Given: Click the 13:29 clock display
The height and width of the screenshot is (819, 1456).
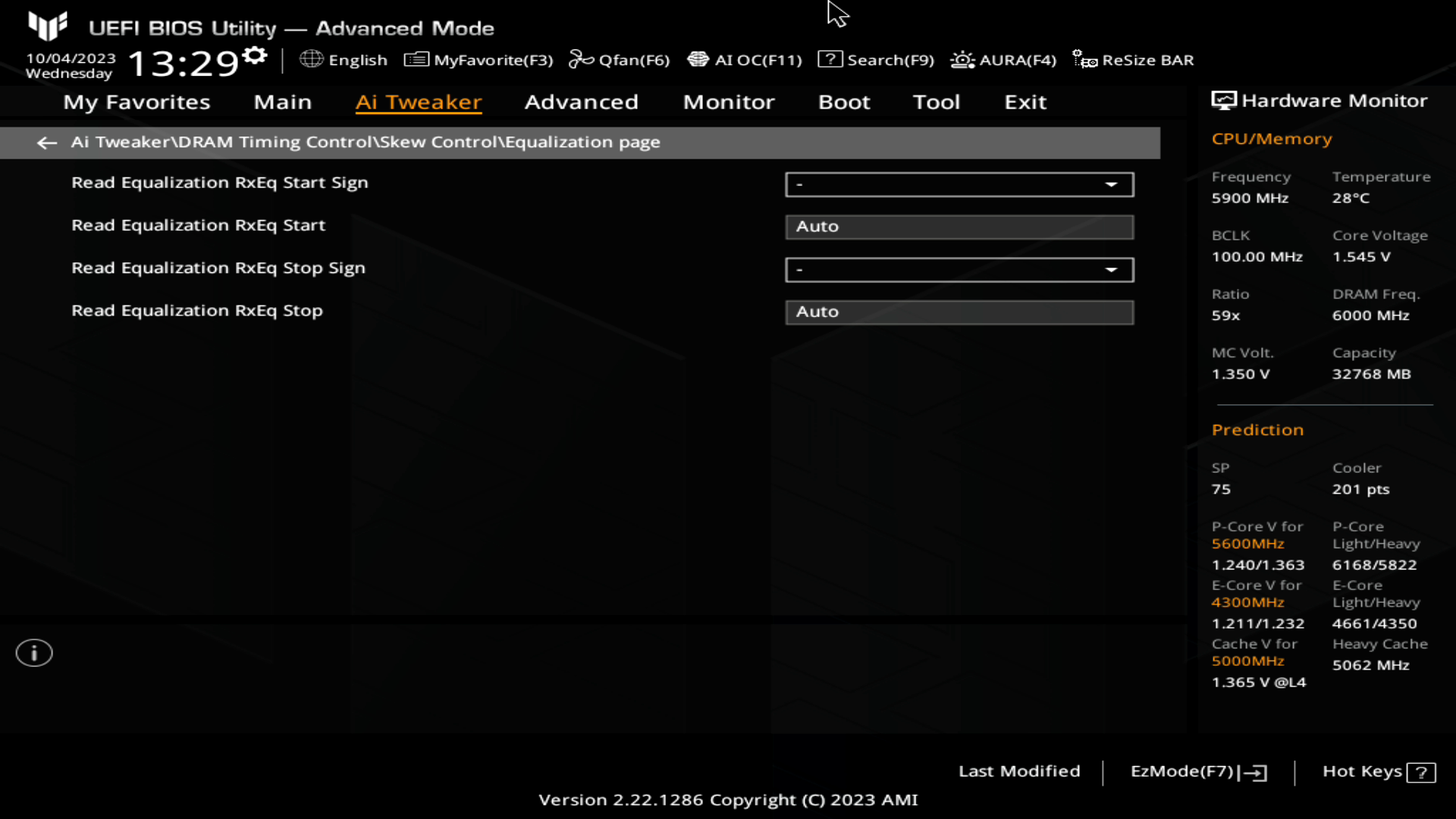Looking at the screenshot, I should 184,63.
